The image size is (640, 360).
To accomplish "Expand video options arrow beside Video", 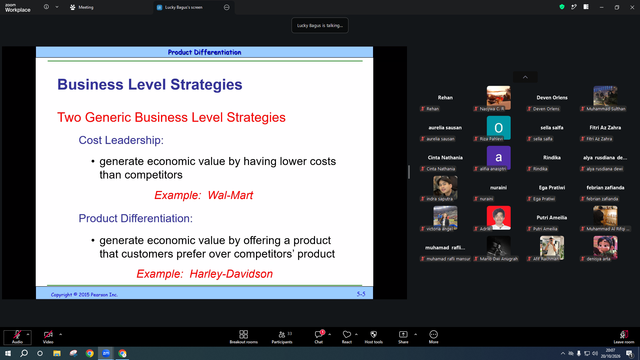I will point(60,334).
